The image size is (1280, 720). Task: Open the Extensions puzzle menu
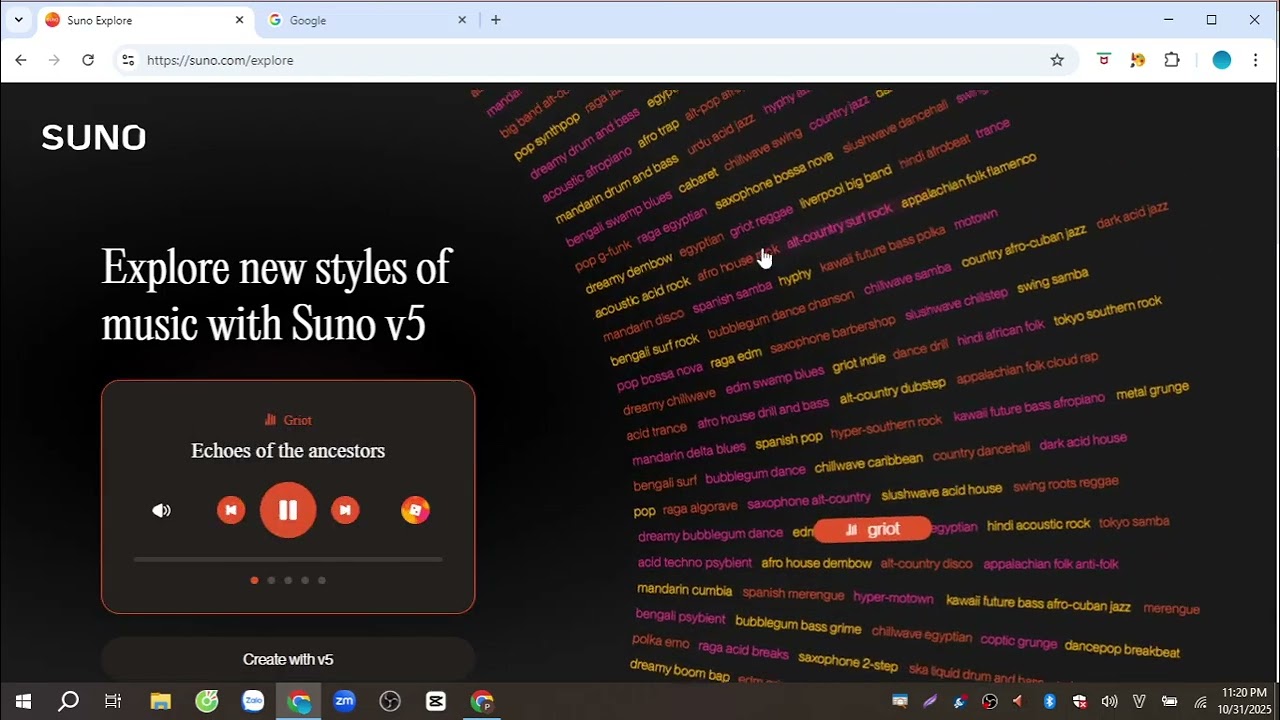coord(1172,60)
